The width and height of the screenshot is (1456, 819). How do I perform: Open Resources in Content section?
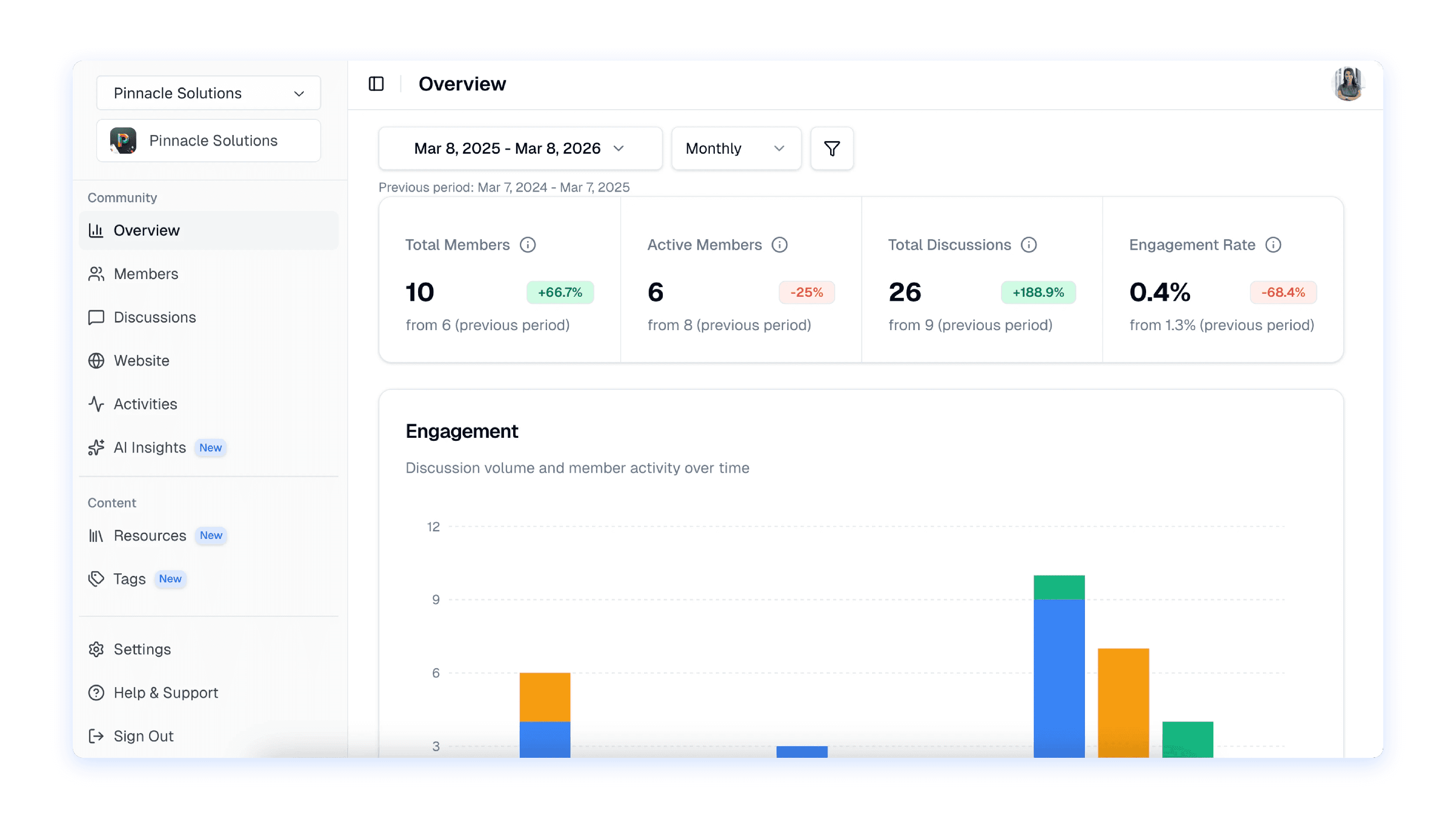150,535
